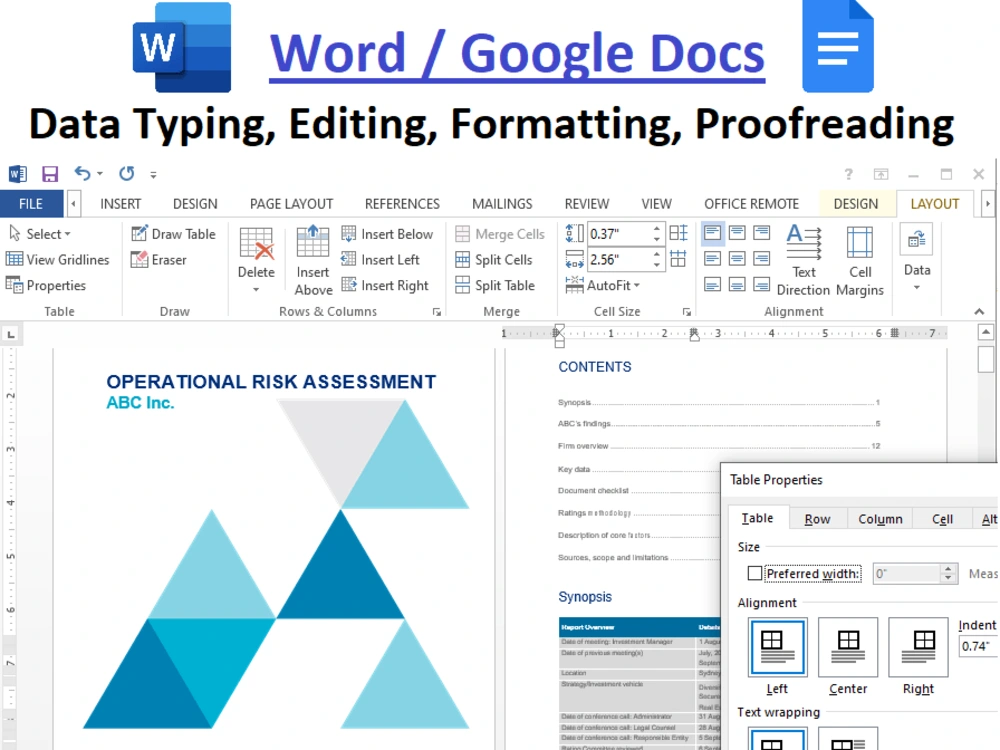Switch to Cell tab in Table Properties

tap(942, 519)
